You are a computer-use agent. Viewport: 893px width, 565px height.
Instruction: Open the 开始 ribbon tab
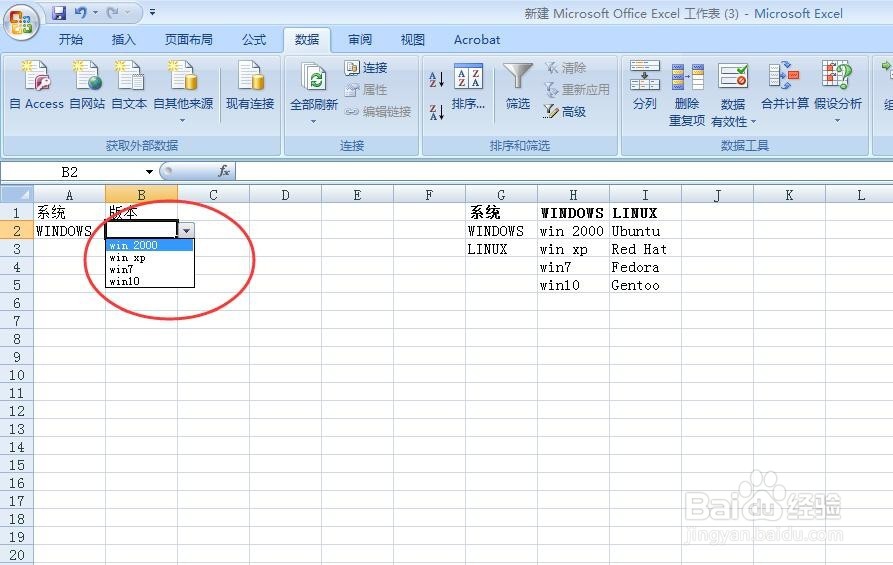click(71, 40)
